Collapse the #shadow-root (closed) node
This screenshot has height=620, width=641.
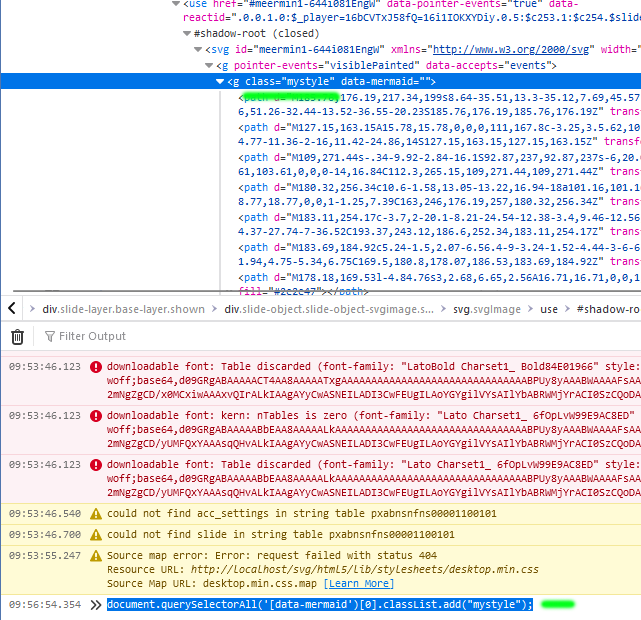point(185,33)
